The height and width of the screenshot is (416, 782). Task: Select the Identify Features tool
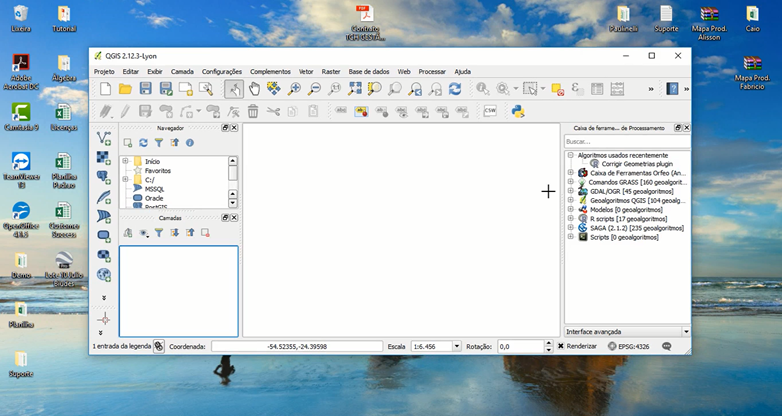[482, 89]
